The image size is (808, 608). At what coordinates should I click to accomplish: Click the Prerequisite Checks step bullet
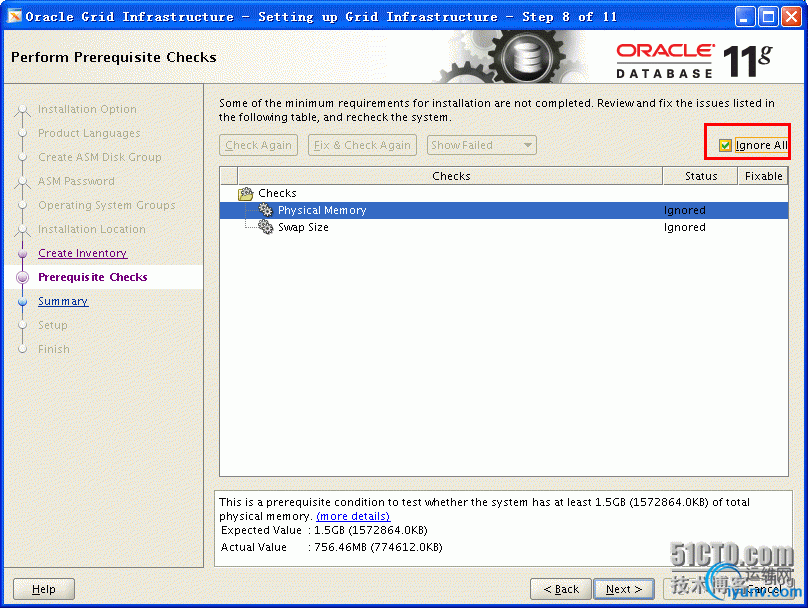click(x=23, y=278)
